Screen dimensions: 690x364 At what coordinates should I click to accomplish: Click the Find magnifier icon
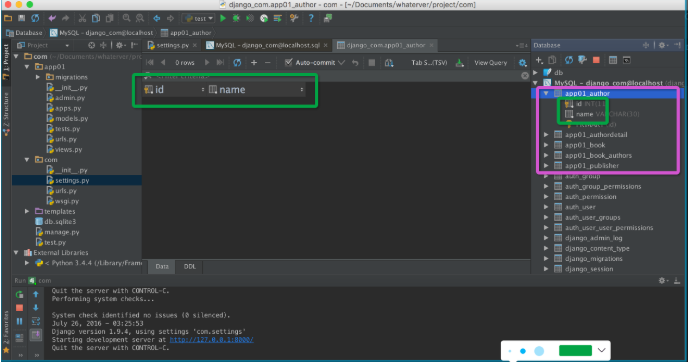tap(127, 18)
